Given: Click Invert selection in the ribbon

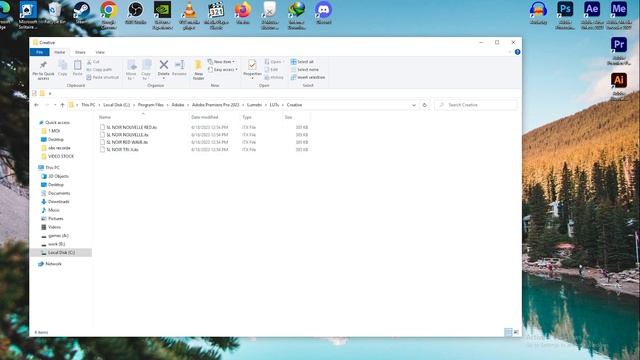Looking at the screenshot, I should coord(308,77).
